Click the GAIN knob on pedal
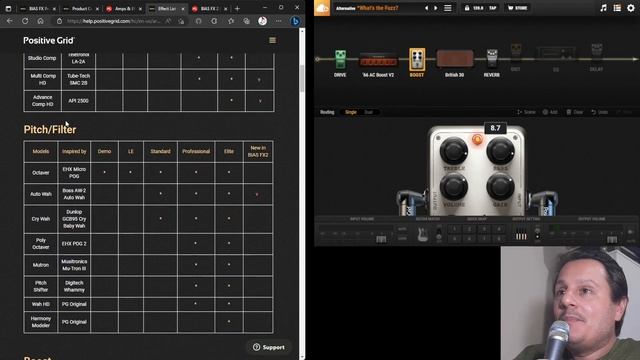The image size is (640, 360). click(x=500, y=187)
